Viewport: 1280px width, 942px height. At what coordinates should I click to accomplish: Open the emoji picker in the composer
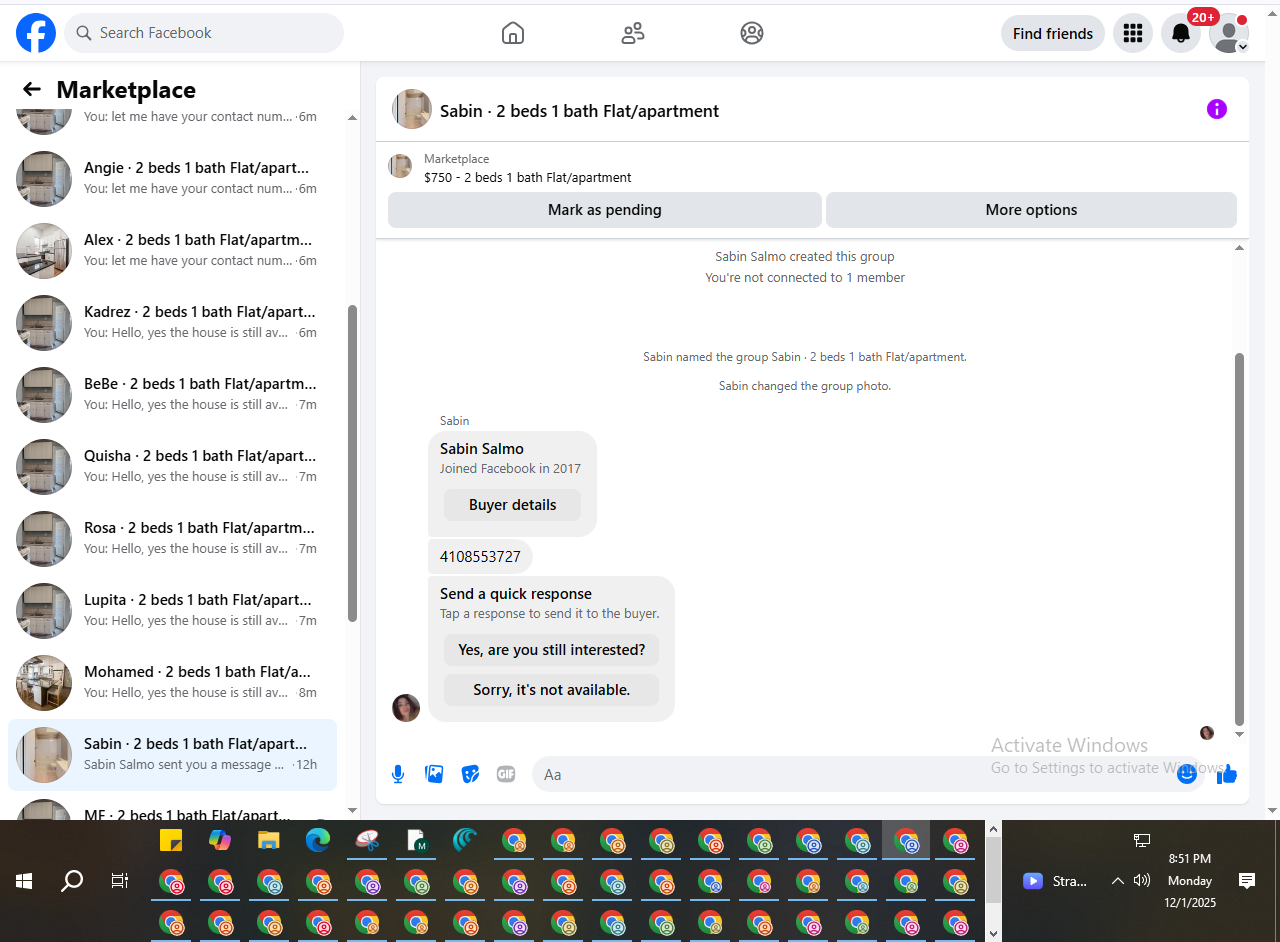[1187, 774]
